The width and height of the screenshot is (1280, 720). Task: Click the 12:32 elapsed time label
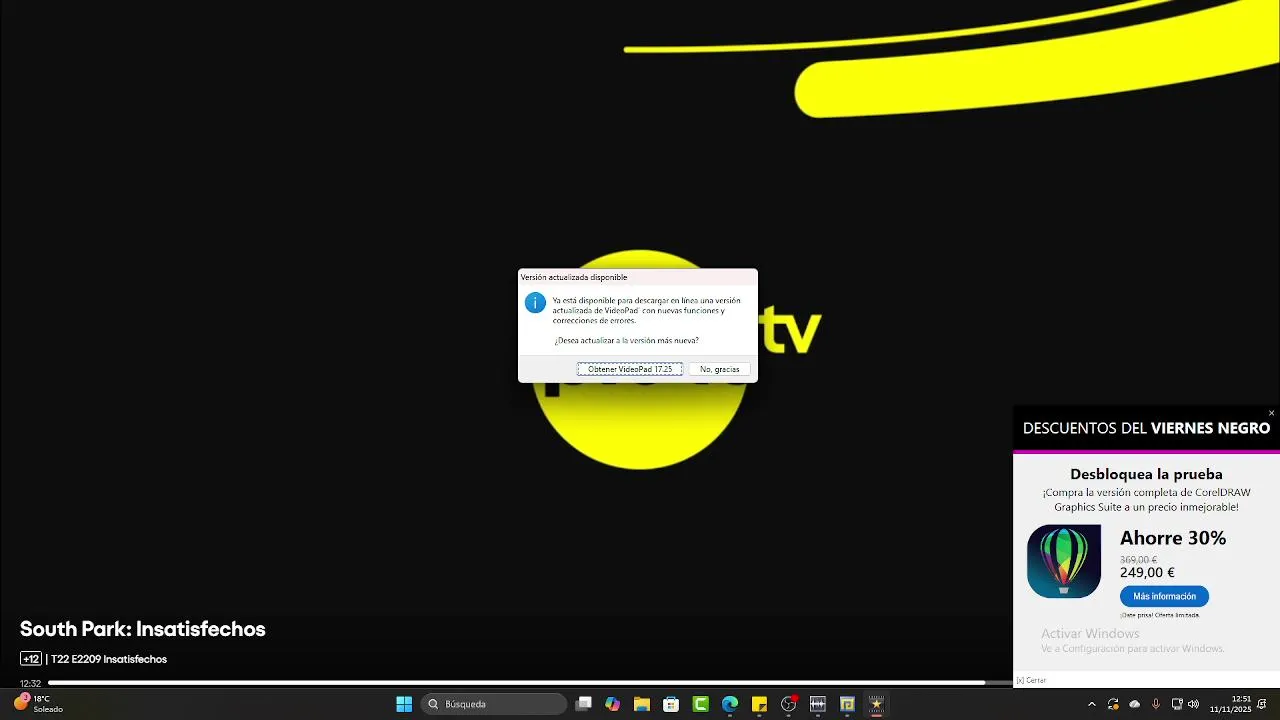click(31, 684)
